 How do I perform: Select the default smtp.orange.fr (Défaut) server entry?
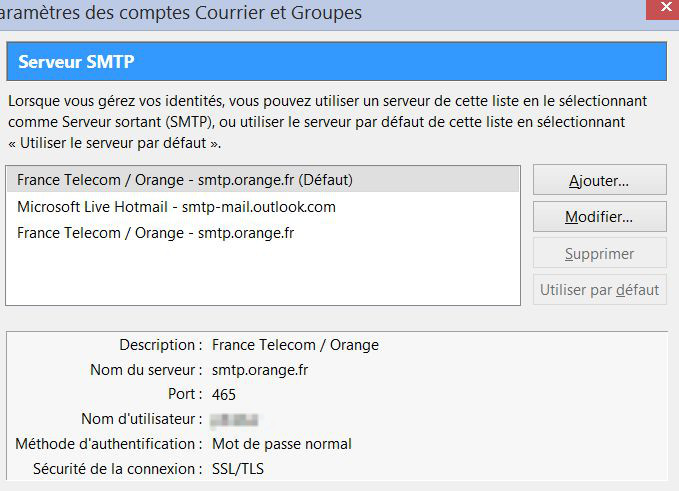point(186,180)
